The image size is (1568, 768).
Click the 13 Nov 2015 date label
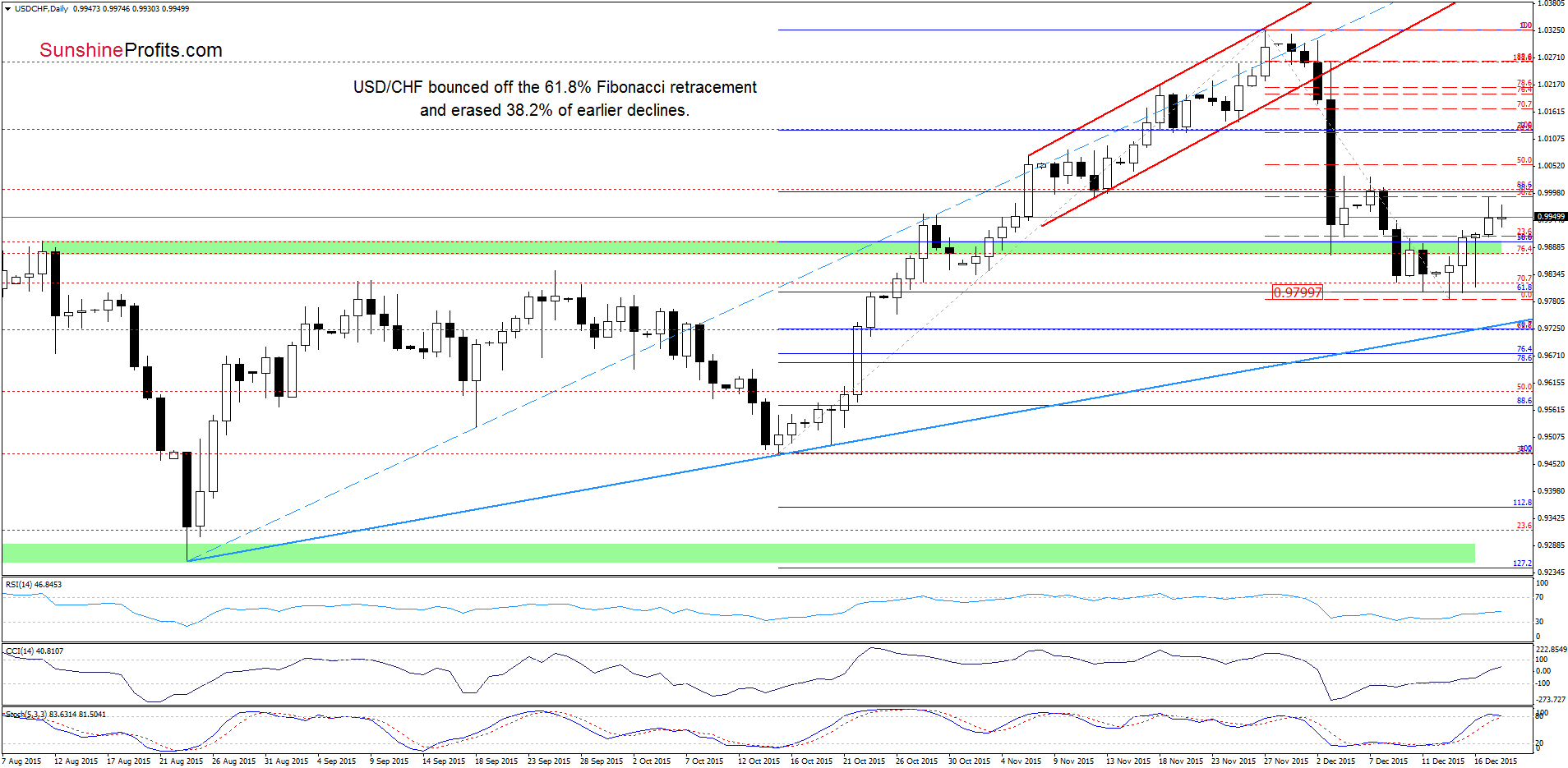coord(1128,761)
